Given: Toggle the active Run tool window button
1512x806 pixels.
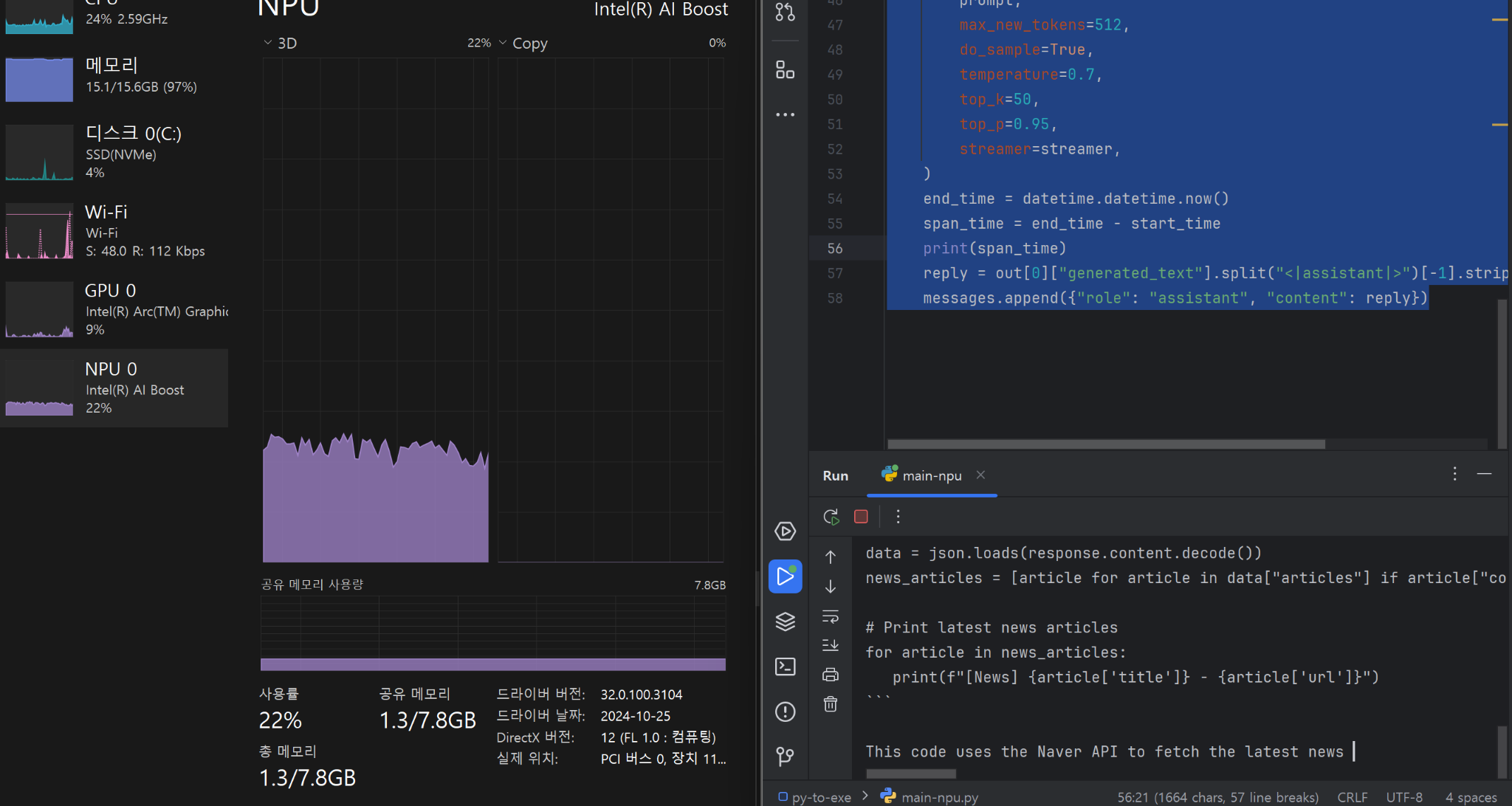Looking at the screenshot, I should 786,576.
